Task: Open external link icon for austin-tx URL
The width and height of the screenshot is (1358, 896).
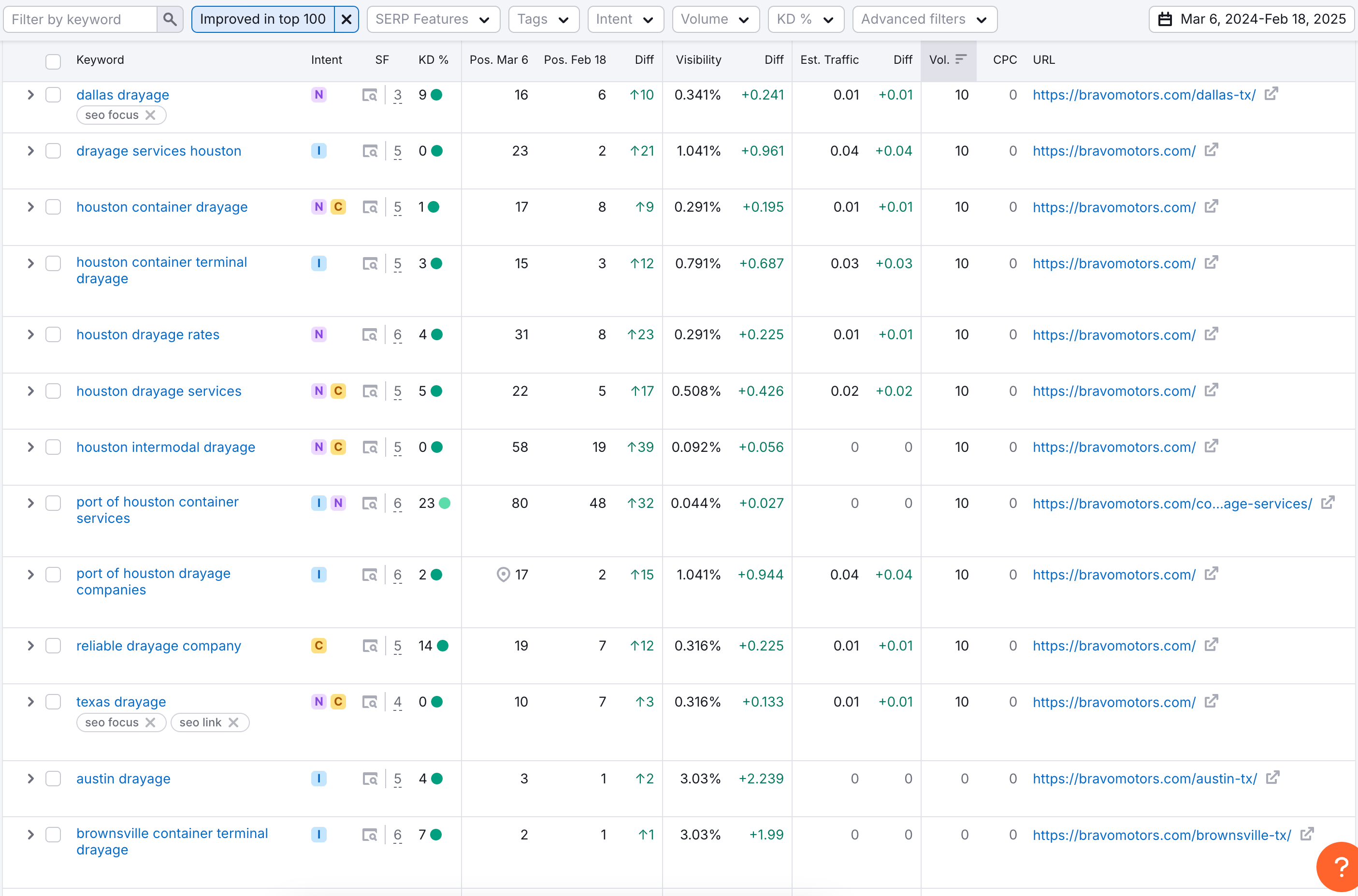Action: click(x=1272, y=778)
